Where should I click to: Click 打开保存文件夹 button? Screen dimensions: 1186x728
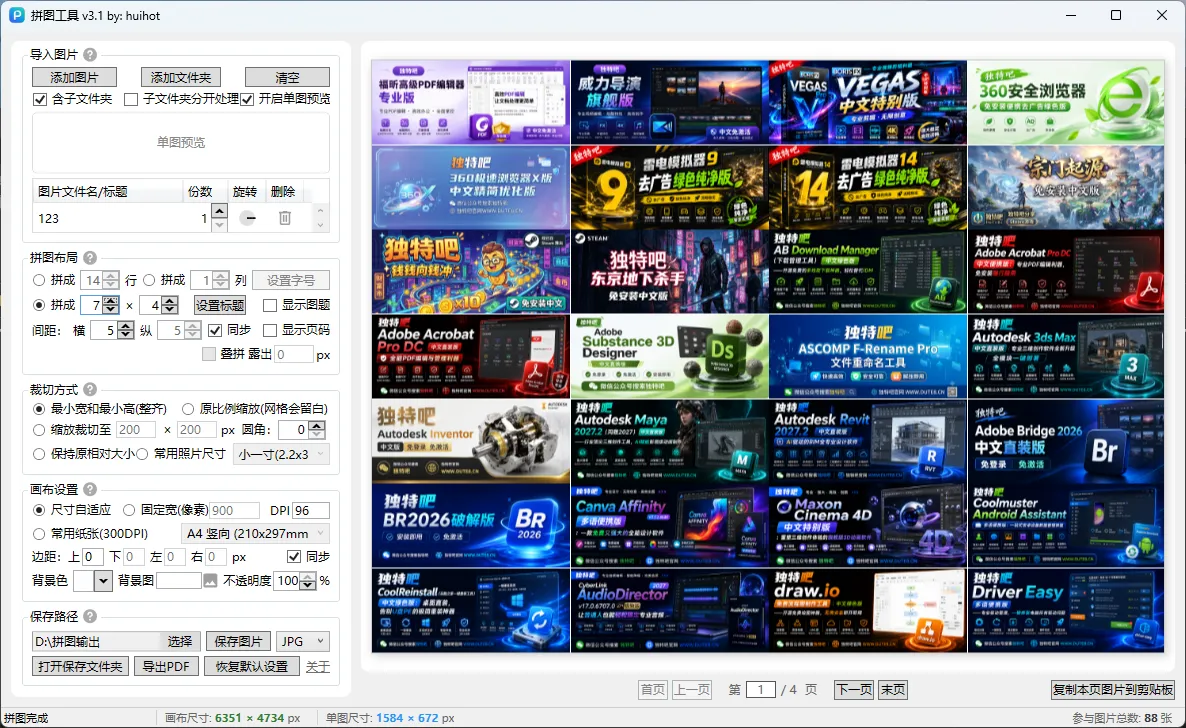tap(80, 667)
